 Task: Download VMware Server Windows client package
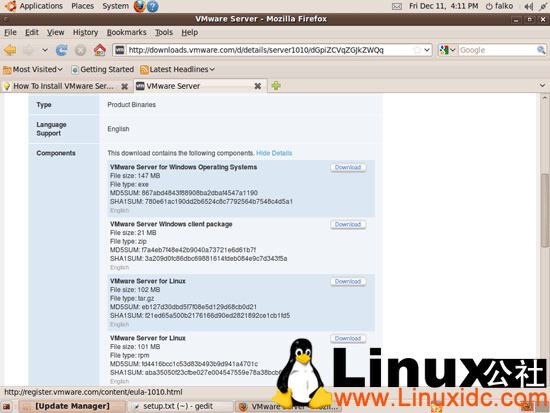[348, 225]
